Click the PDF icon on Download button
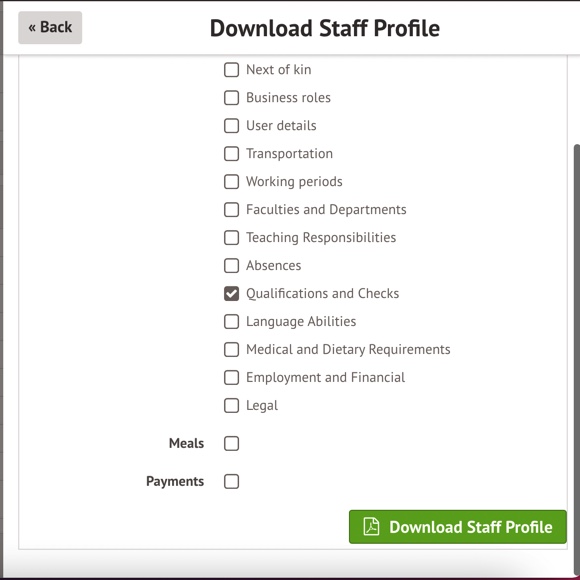The image size is (580, 580). click(371, 526)
